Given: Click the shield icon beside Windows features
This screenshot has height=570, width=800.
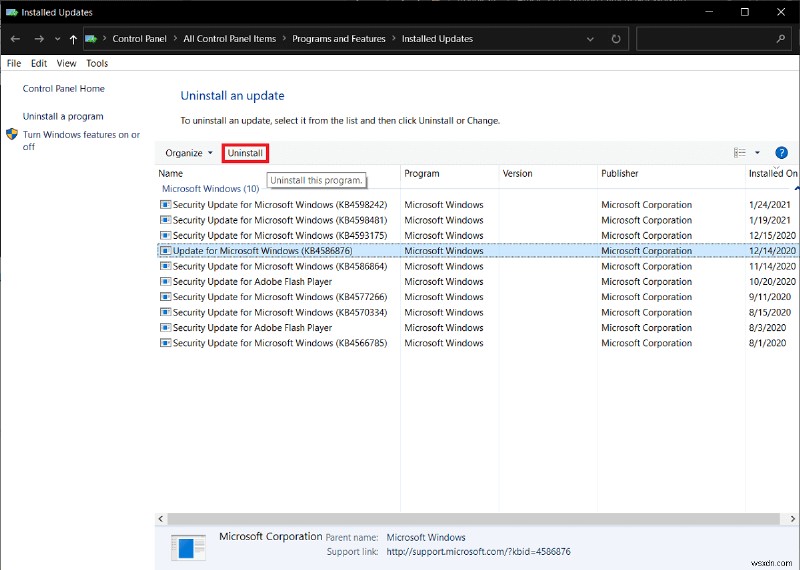Looking at the screenshot, I should coord(12,134).
